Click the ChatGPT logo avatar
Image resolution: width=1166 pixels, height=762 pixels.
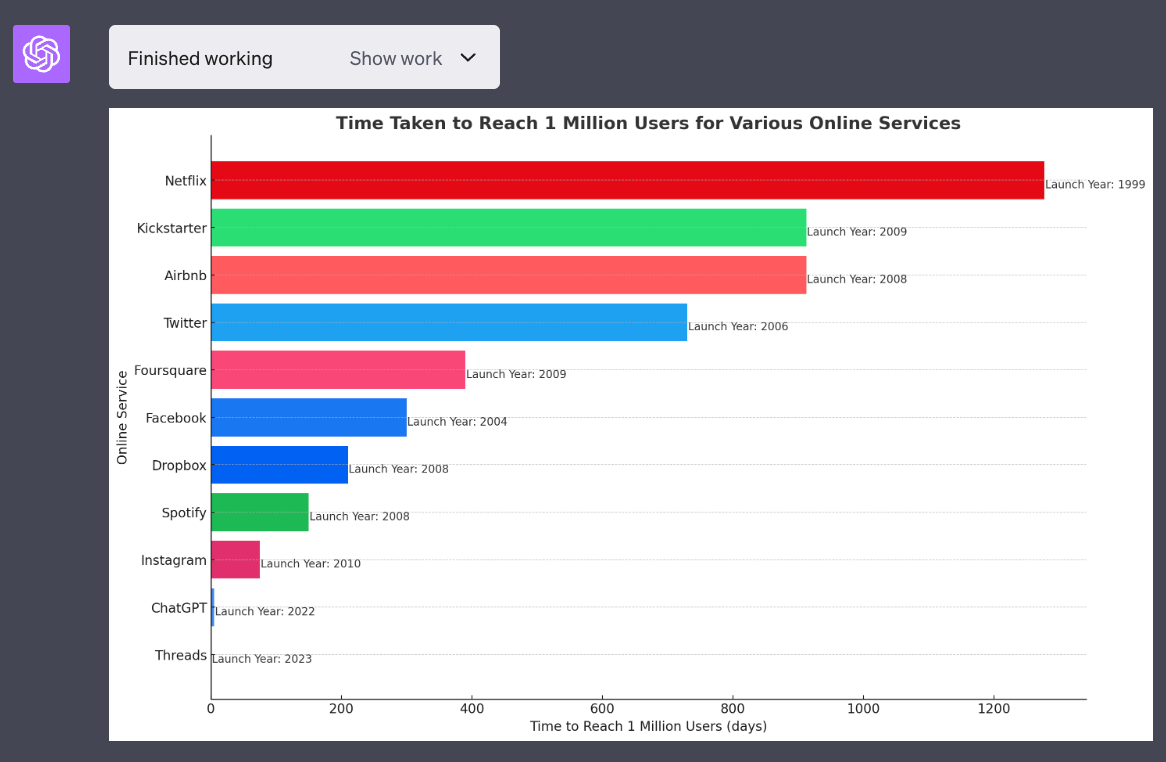tap(41, 54)
